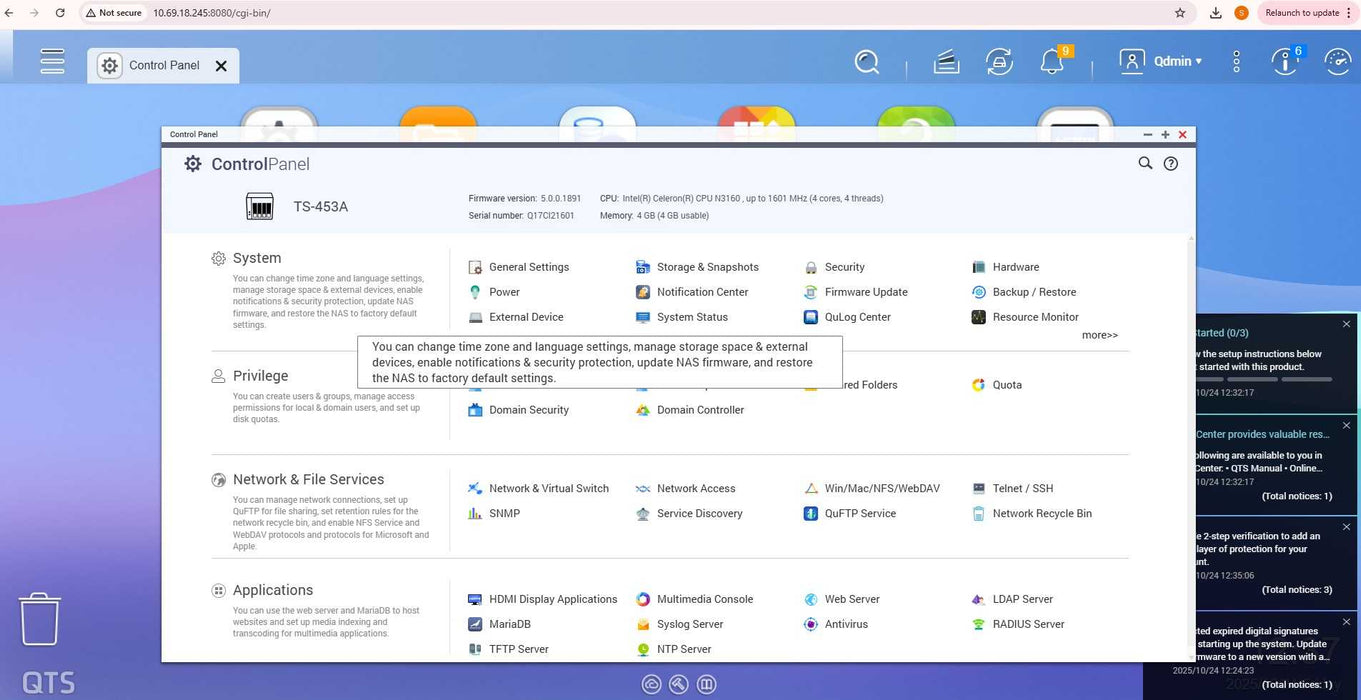
Task: Click the TS-453A model name
Action: click(321, 207)
